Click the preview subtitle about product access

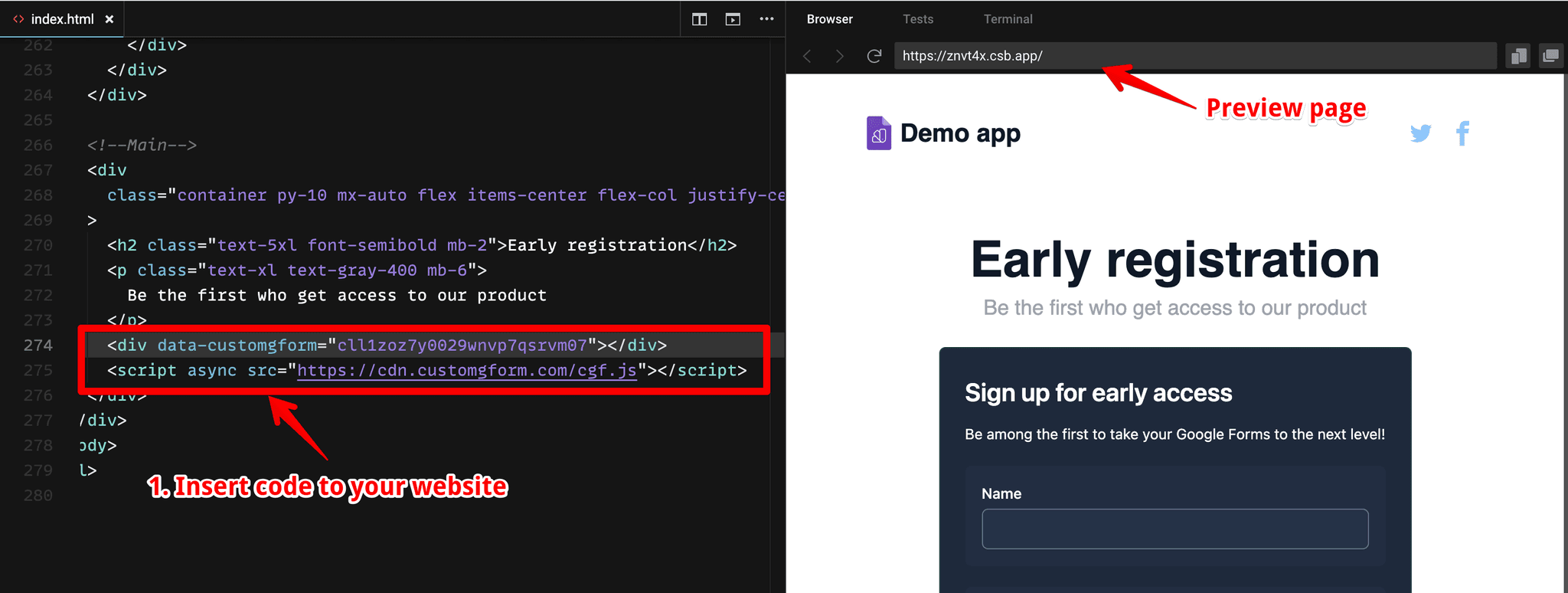tap(1175, 308)
